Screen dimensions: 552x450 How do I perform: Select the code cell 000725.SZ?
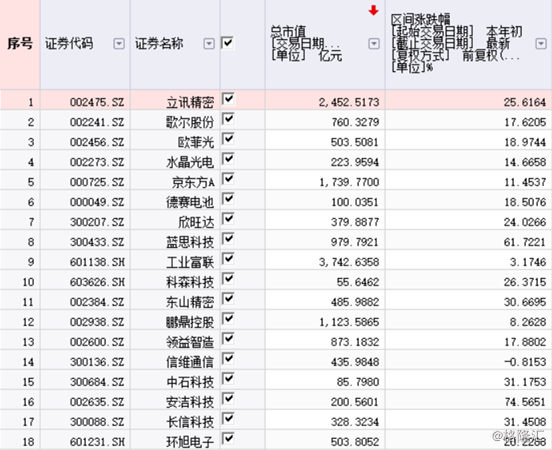[97, 182]
